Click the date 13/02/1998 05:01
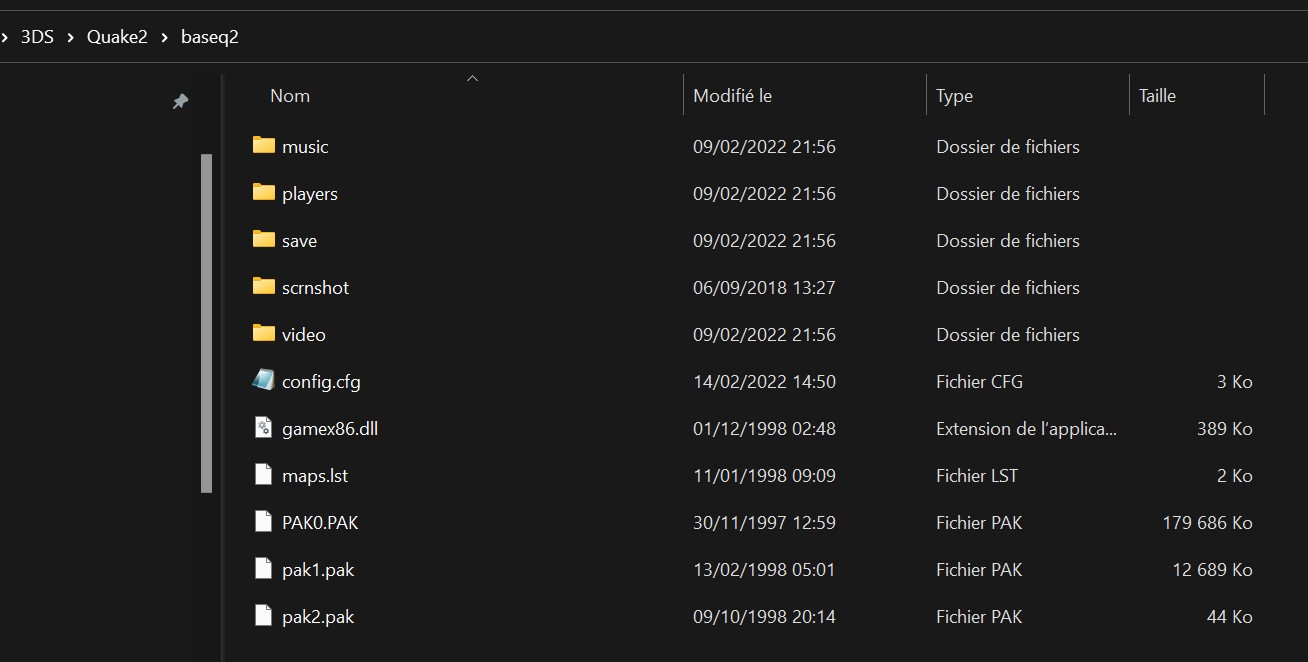1308x662 pixels. 764,570
